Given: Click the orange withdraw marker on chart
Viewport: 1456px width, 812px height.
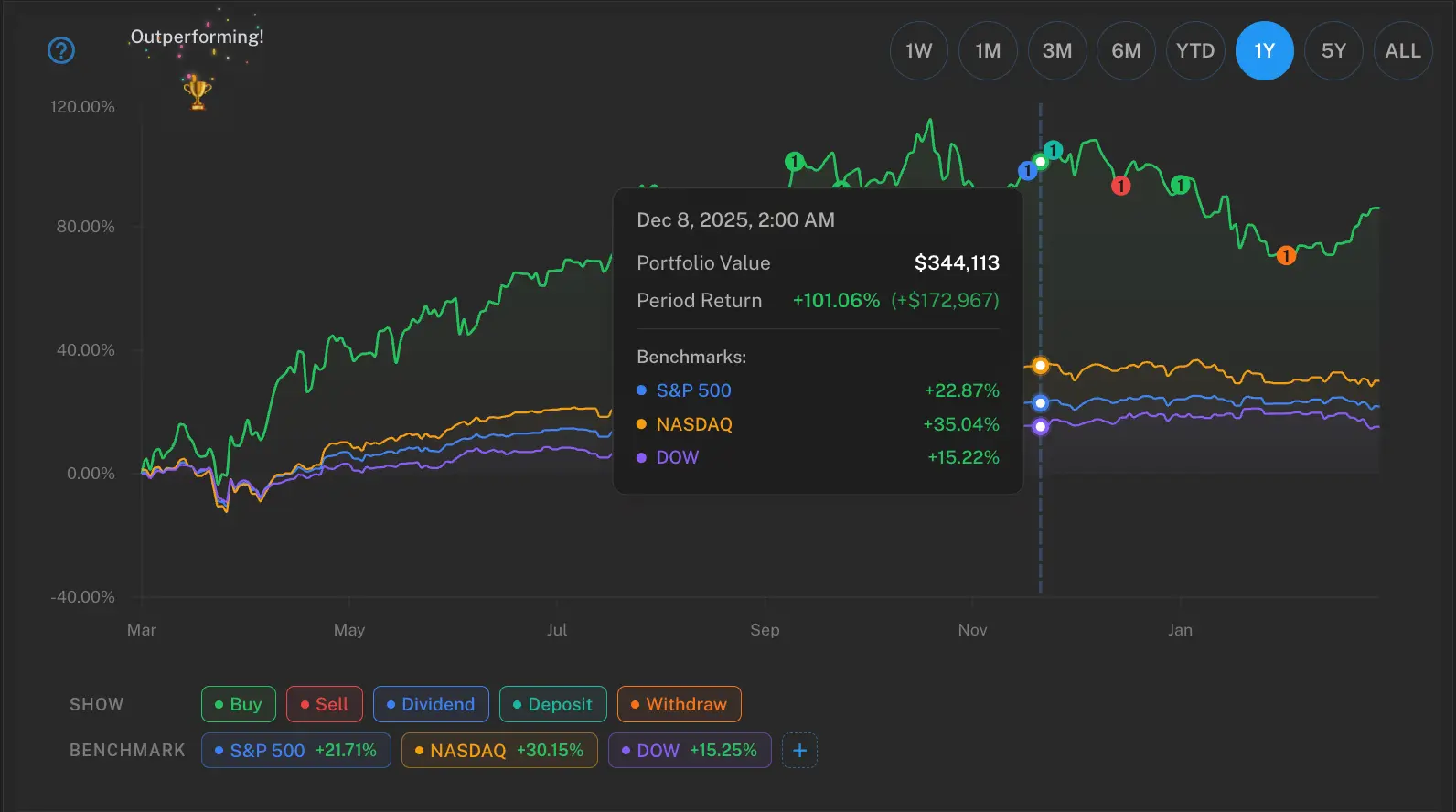Looking at the screenshot, I should click(1286, 255).
